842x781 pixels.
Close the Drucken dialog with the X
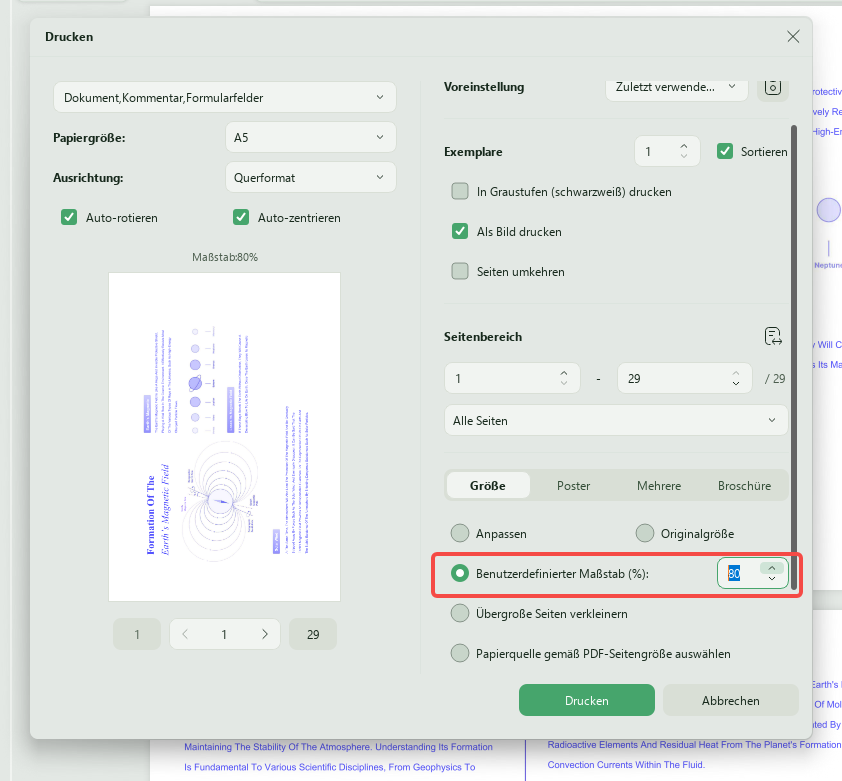click(x=793, y=37)
